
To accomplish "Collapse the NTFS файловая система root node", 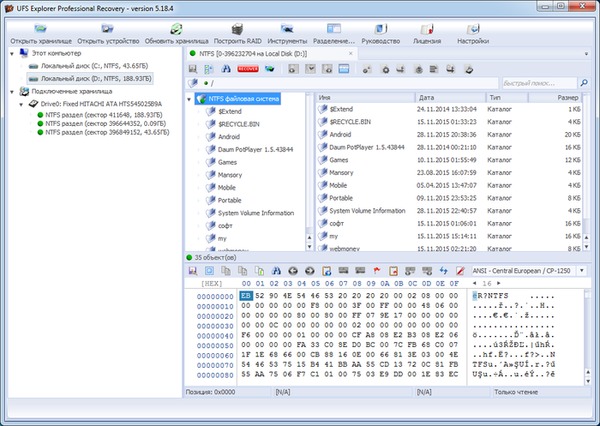I will point(189,99).
